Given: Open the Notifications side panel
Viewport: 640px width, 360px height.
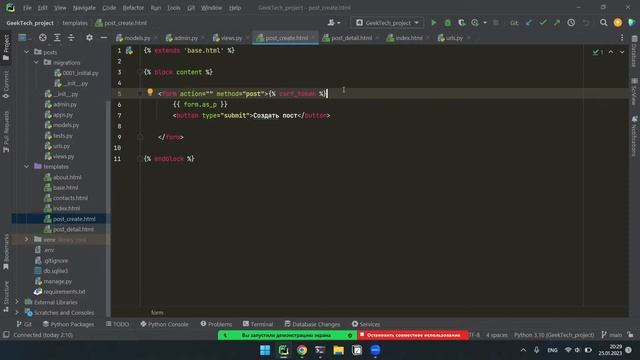Looking at the screenshot, I should tap(634, 136).
